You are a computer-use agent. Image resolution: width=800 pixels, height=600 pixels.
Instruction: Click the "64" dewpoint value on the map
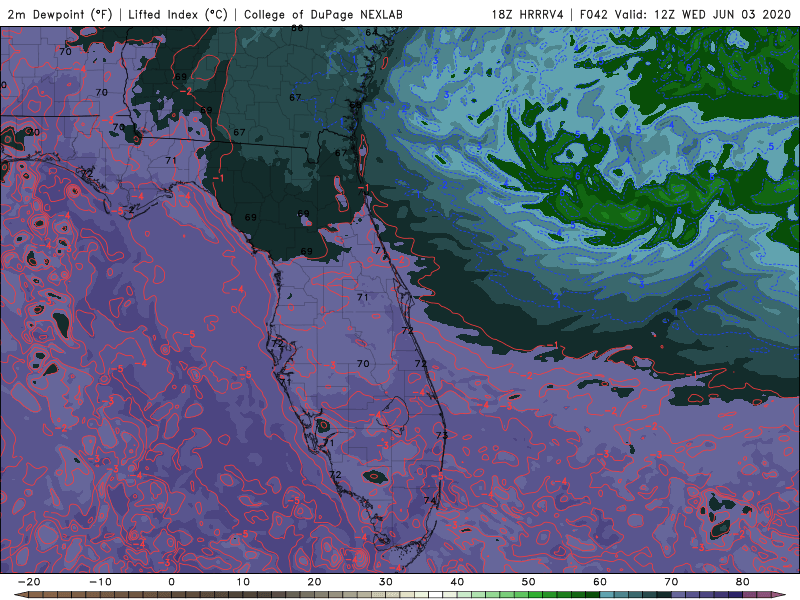coord(371,32)
